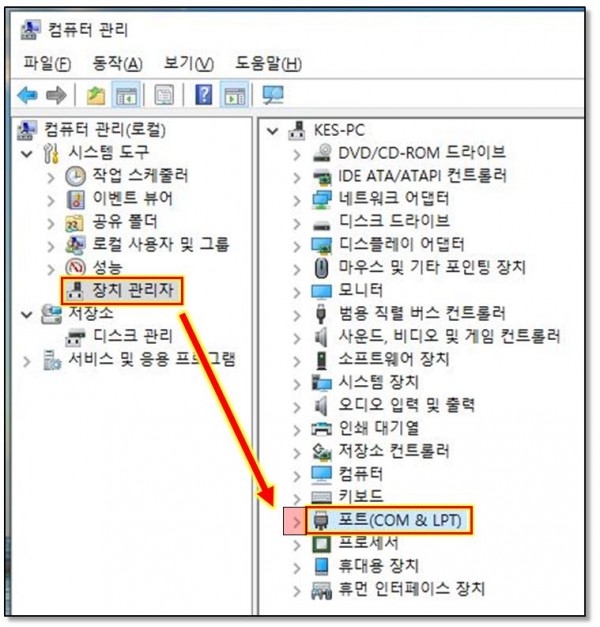Click the show/hide action pane toolbar icon

click(x=235, y=95)
